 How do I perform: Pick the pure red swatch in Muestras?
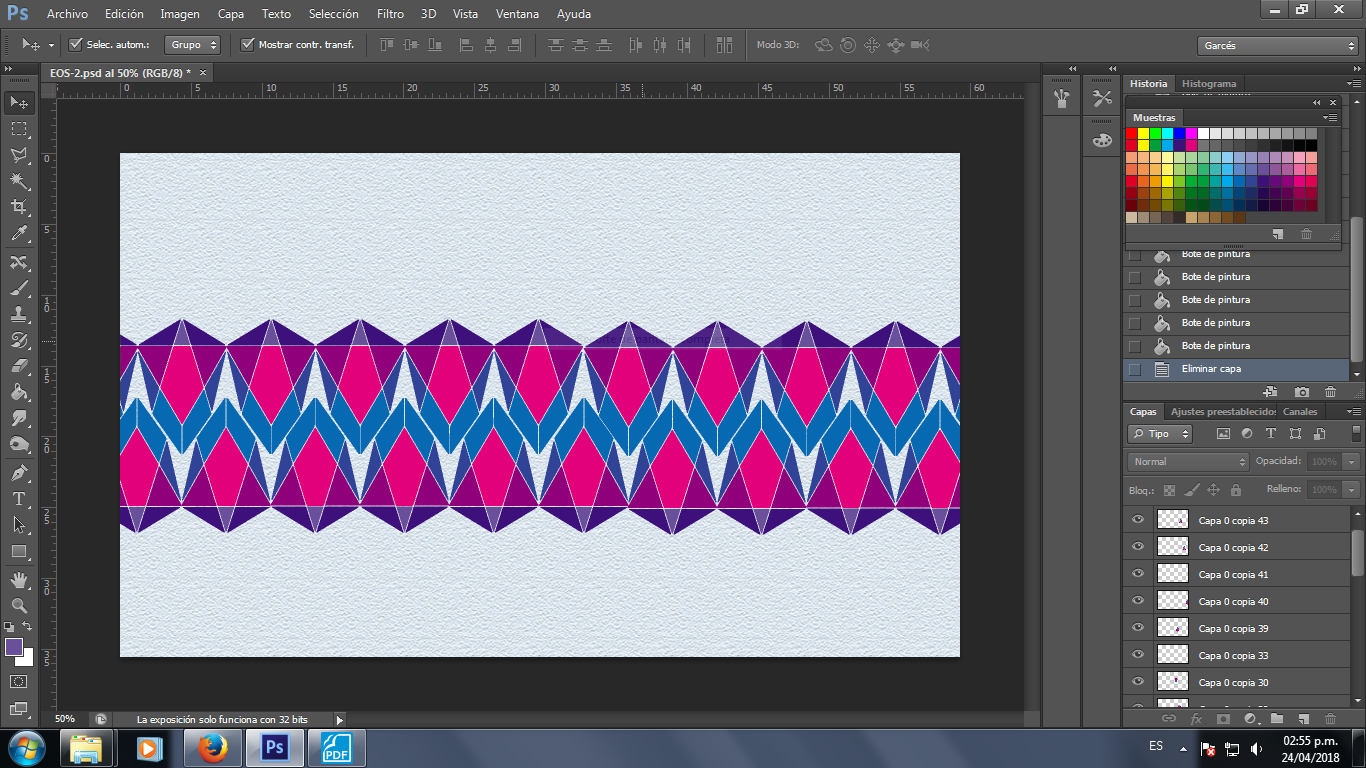[1132, 134]
